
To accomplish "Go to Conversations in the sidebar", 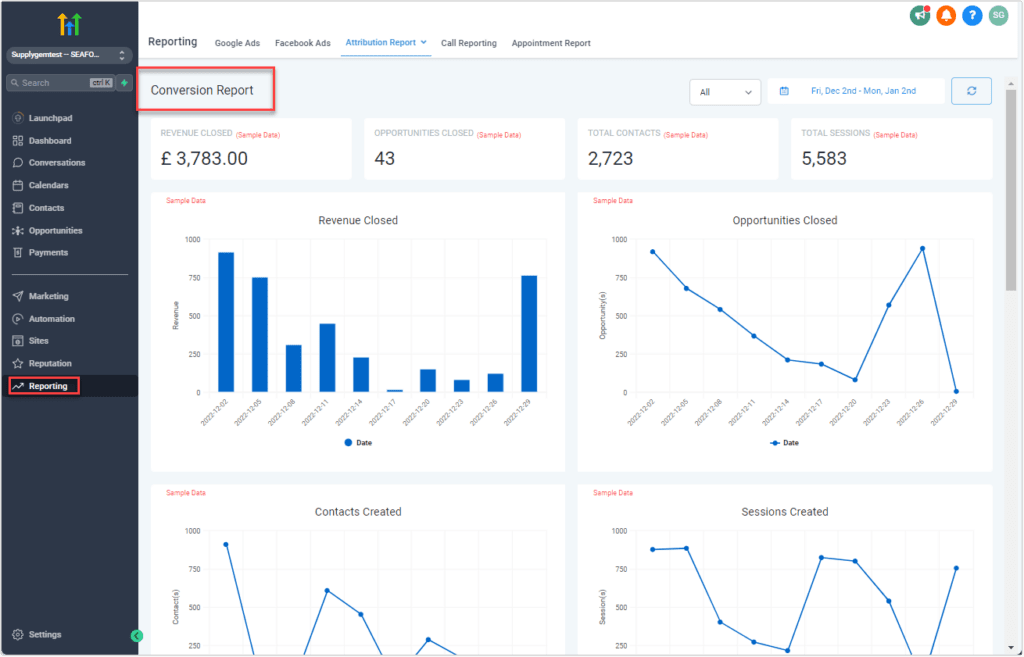I will (56, 163).
